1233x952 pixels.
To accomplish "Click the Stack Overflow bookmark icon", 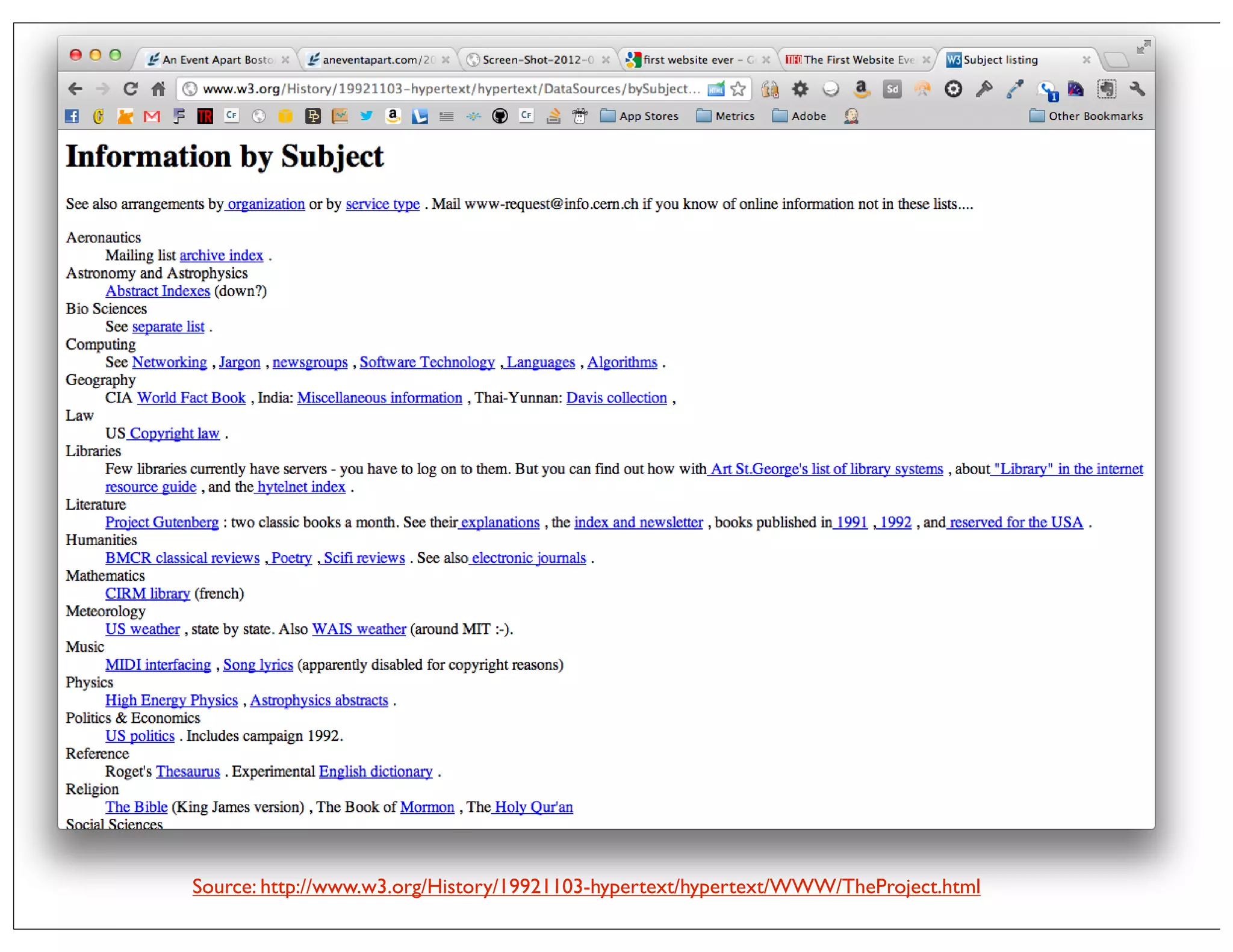I will [x=553, y=116].
